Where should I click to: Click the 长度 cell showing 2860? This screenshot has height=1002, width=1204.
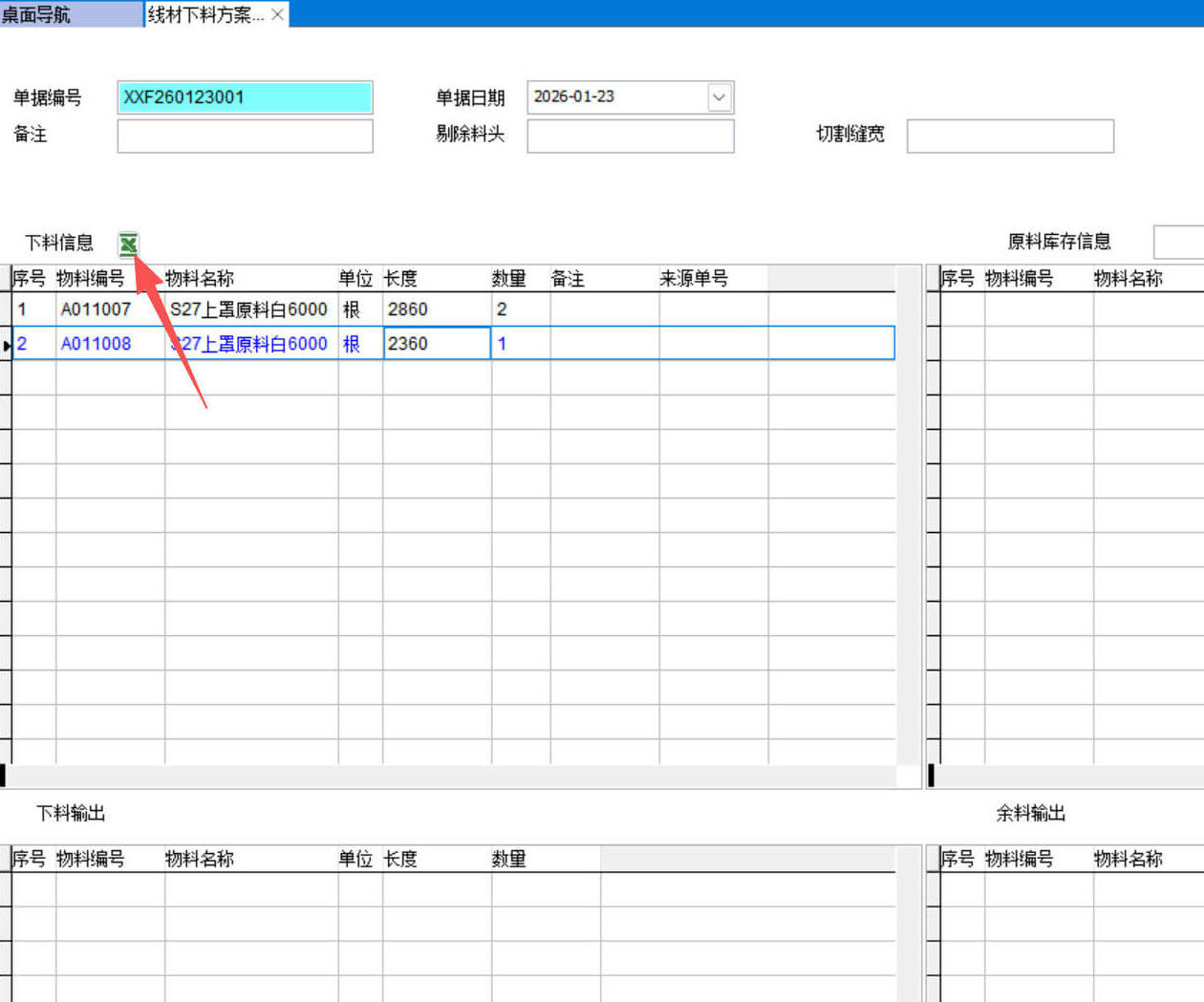click(x=436, y=309)
